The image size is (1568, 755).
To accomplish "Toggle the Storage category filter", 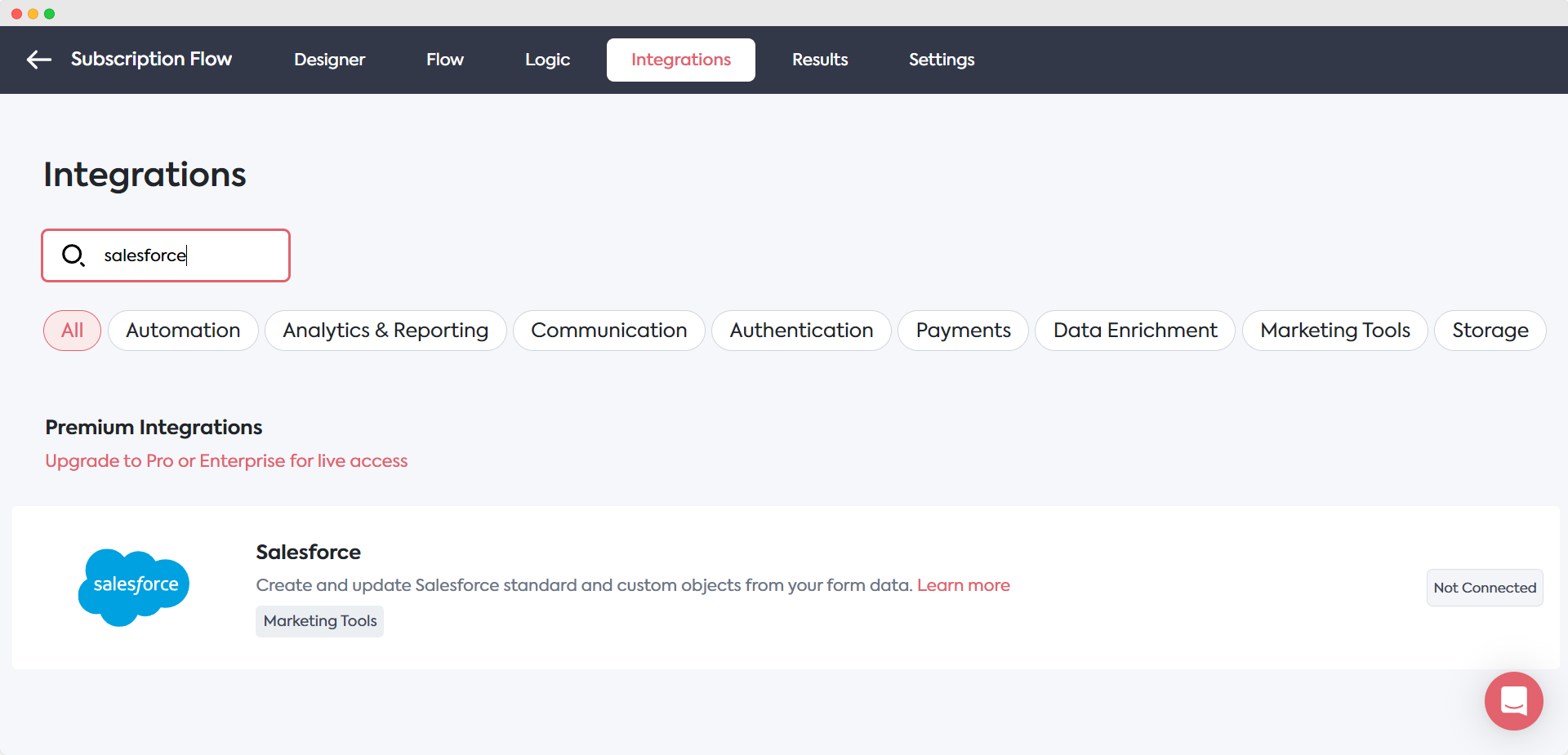I will (x=1490, y=331).
